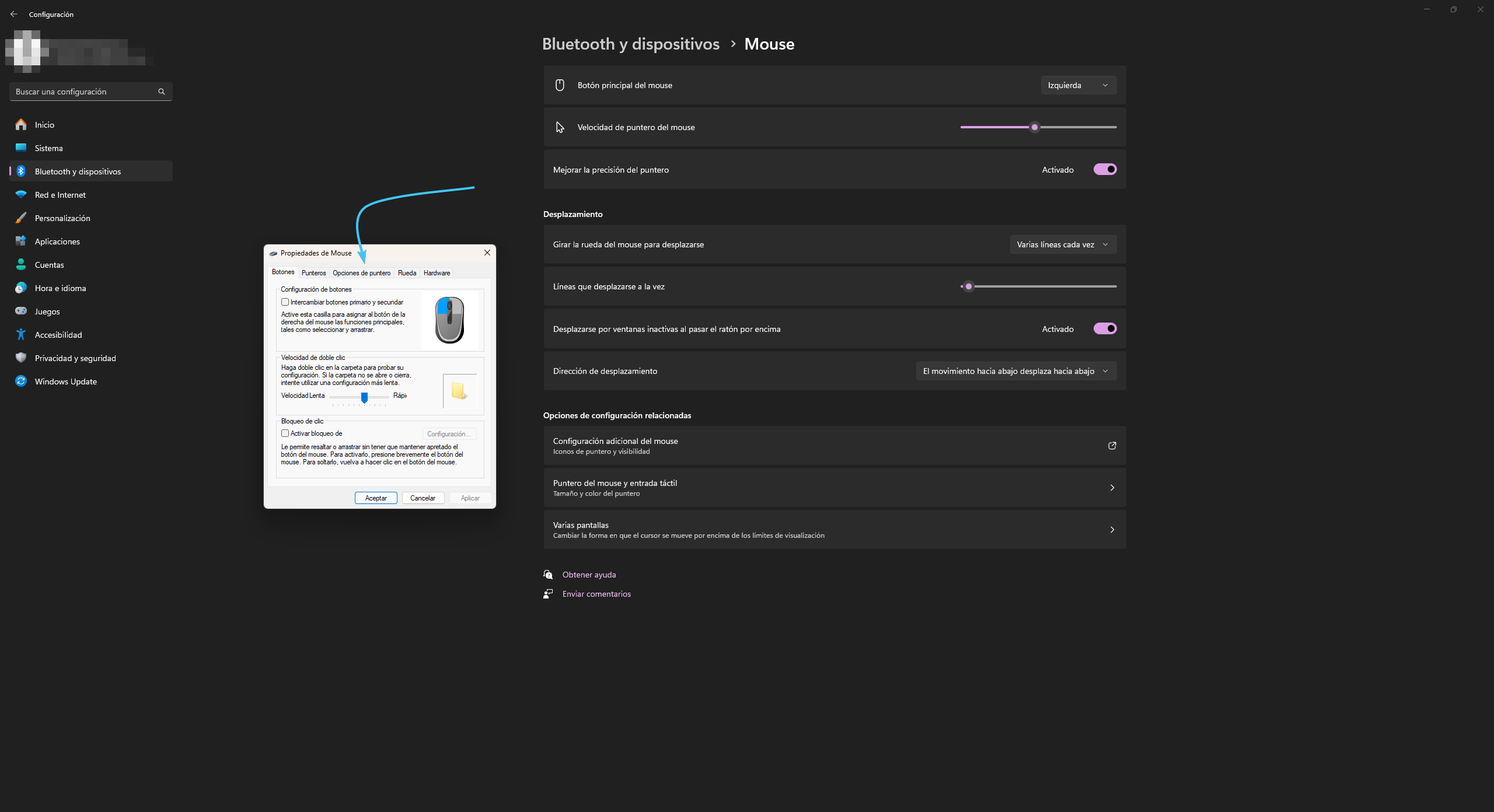Viewport: 1494px width, 812px height.
Task: Open the Izquierda primary button dropdown
Action: [1078, 85]
